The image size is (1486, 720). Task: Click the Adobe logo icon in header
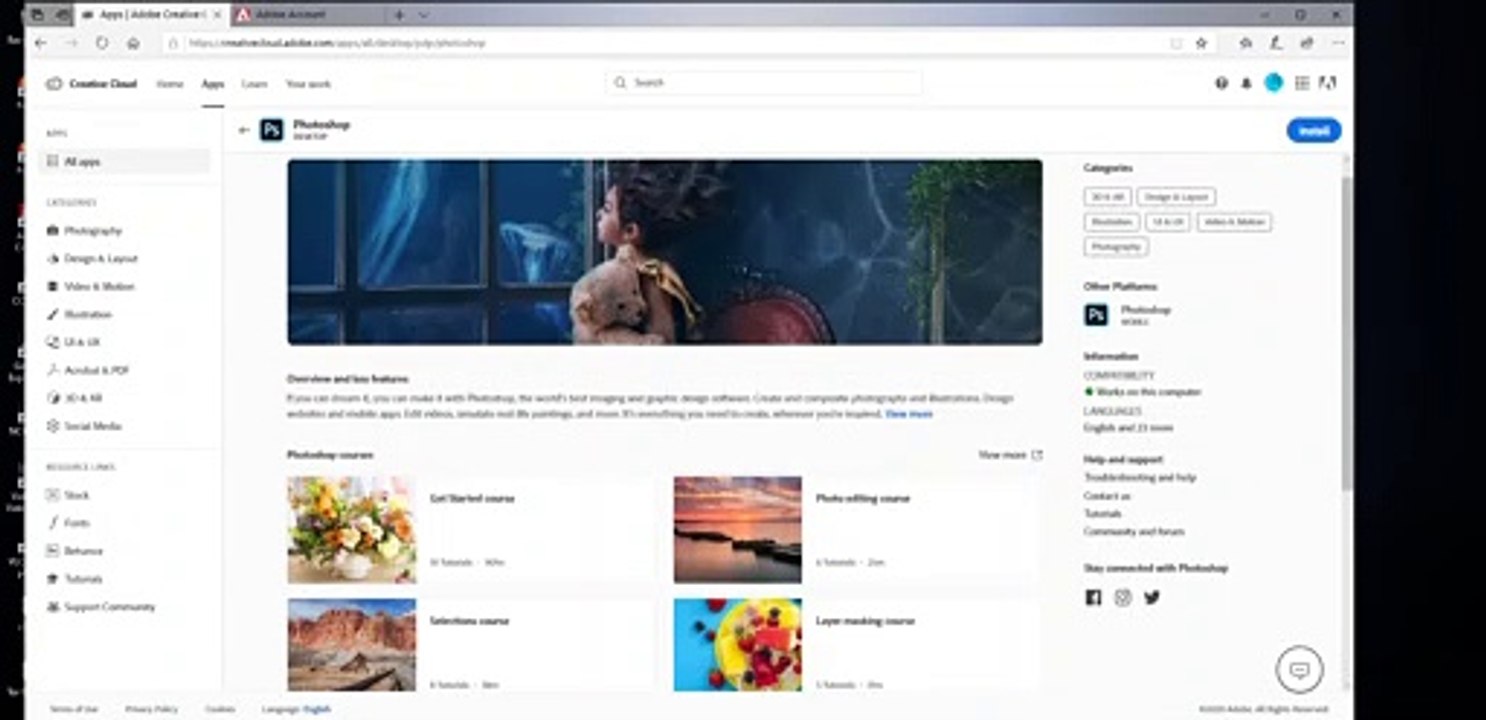(x=1328, y=84)
